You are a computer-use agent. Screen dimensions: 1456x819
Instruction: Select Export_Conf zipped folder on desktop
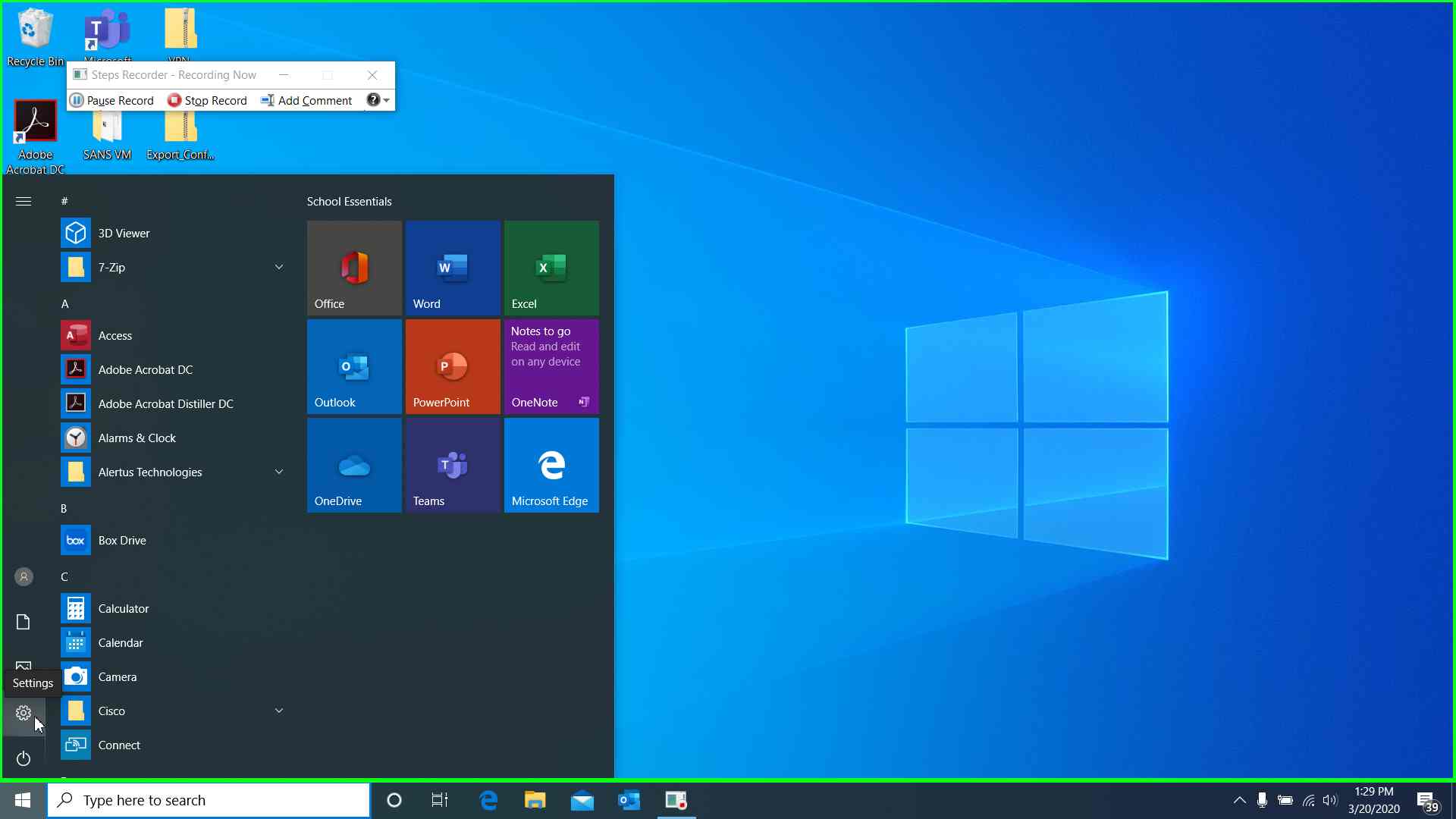pos(180,136)
